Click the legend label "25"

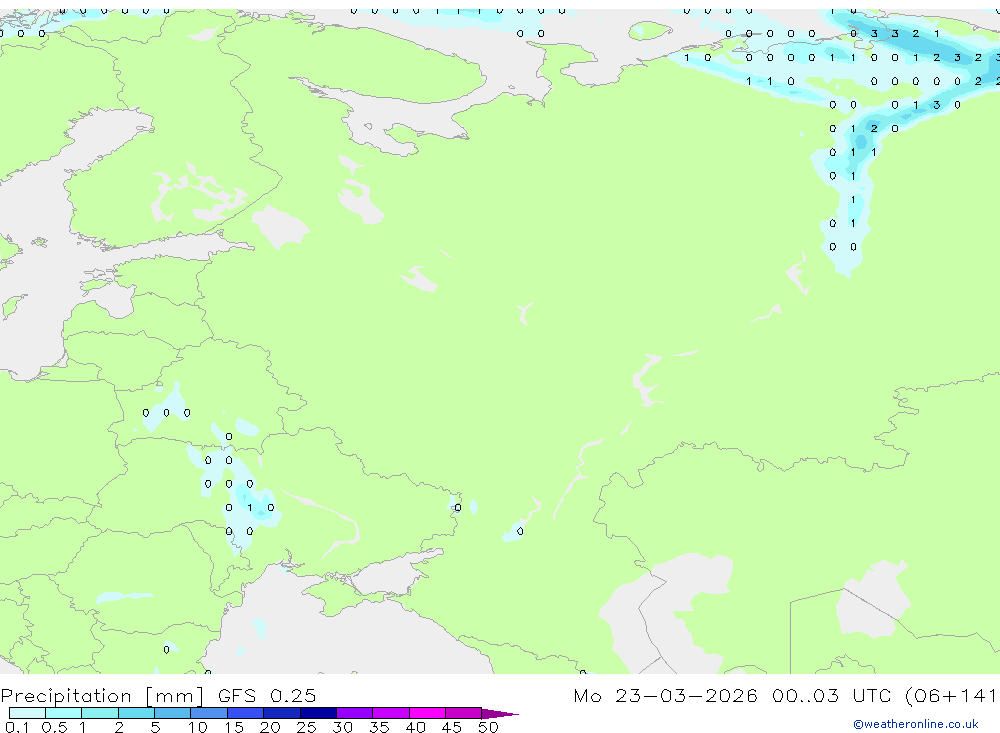point(307,727)
